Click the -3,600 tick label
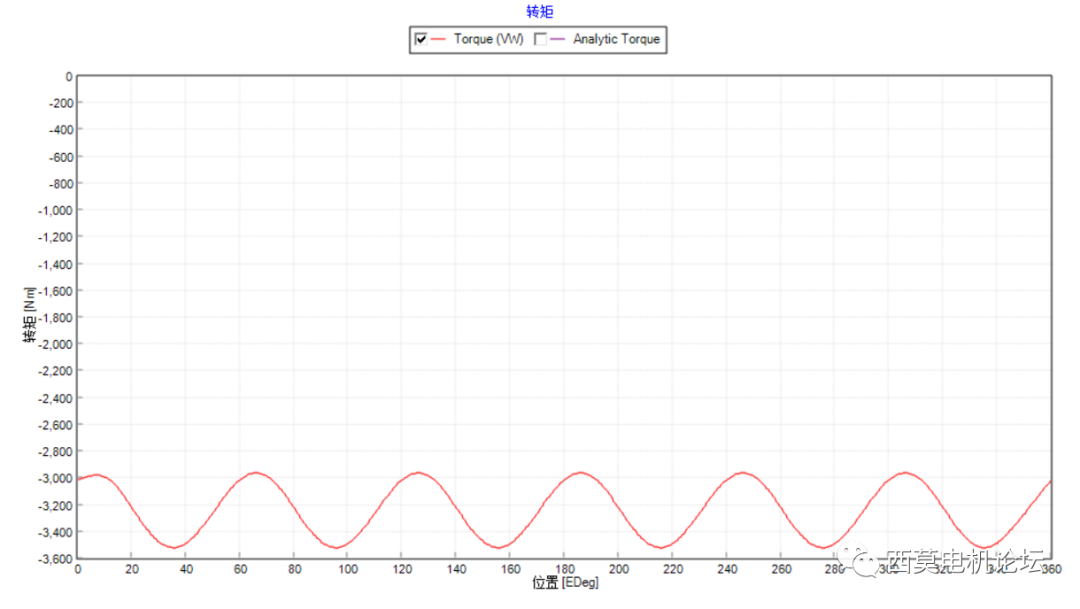1080x609 pixels. 53,558
